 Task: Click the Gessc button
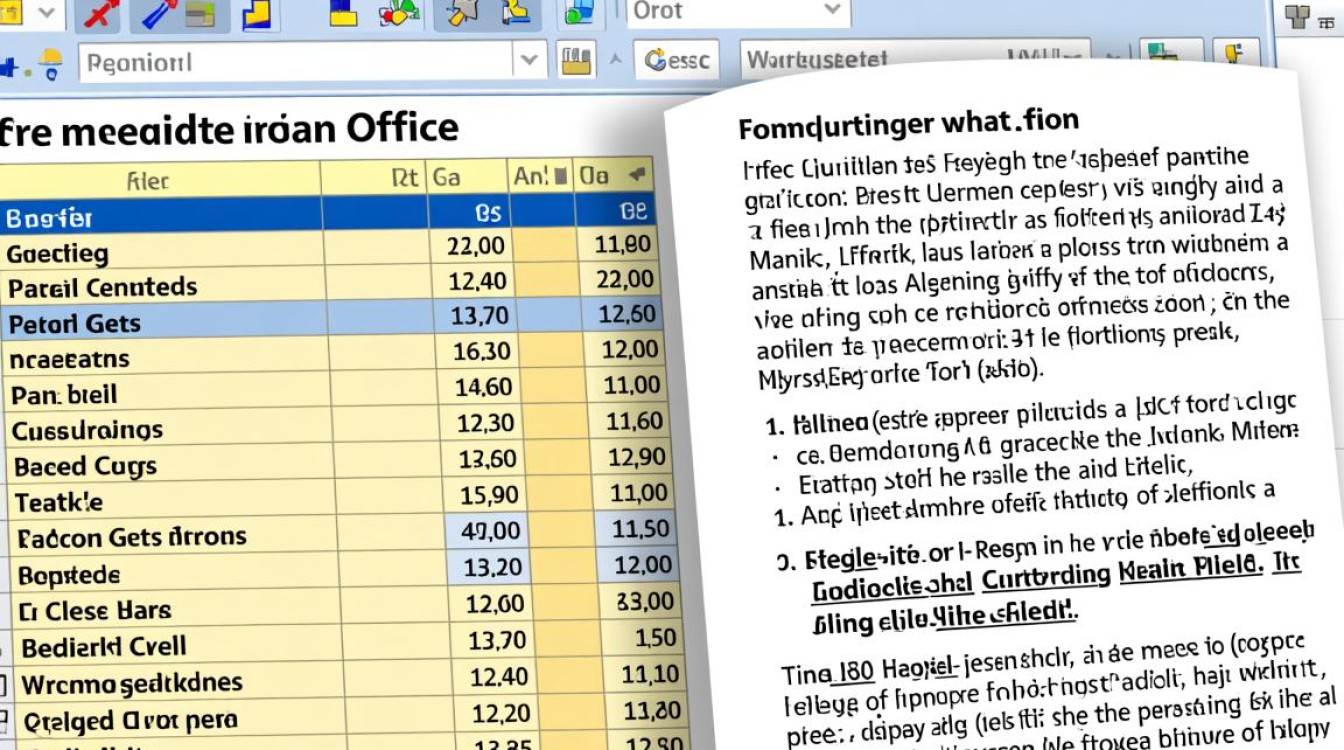click(x=678, y=61)
